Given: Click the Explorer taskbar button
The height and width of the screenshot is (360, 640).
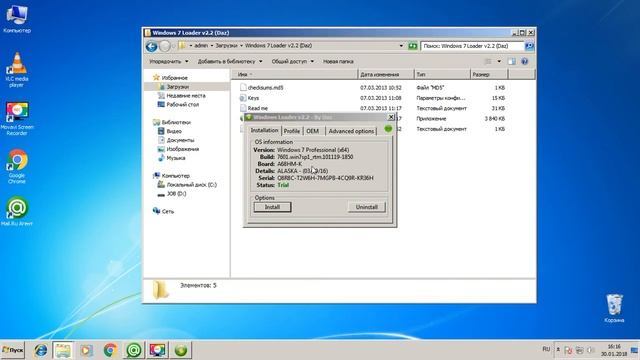Looking at the screenshot, I should click(63, 350).
